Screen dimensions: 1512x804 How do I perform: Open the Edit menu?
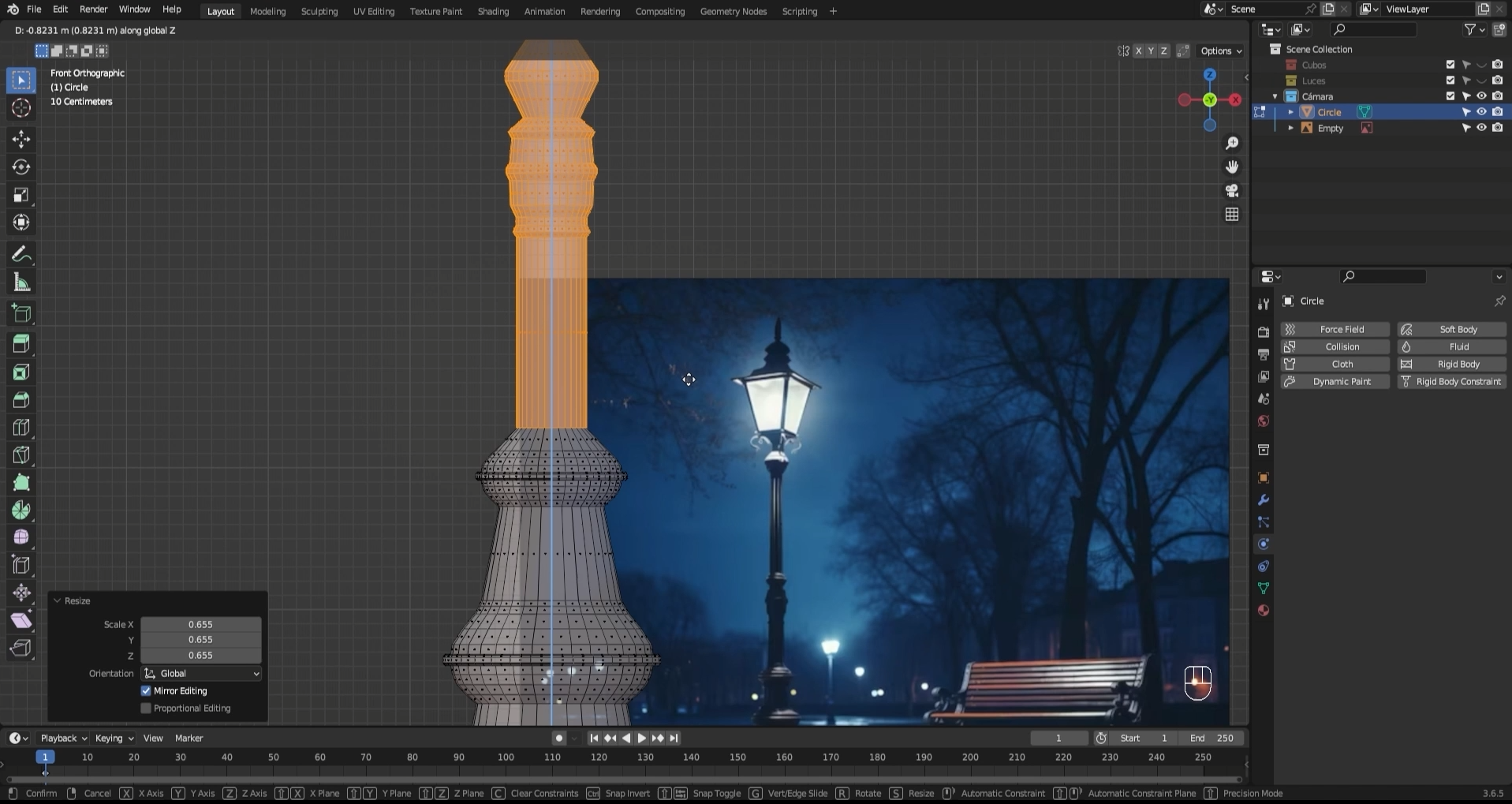(60, 9)
